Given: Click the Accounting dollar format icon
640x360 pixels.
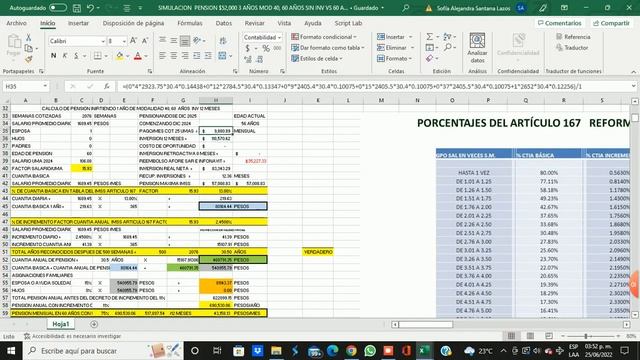Looking at the screenshot, I should pos(247,49).
